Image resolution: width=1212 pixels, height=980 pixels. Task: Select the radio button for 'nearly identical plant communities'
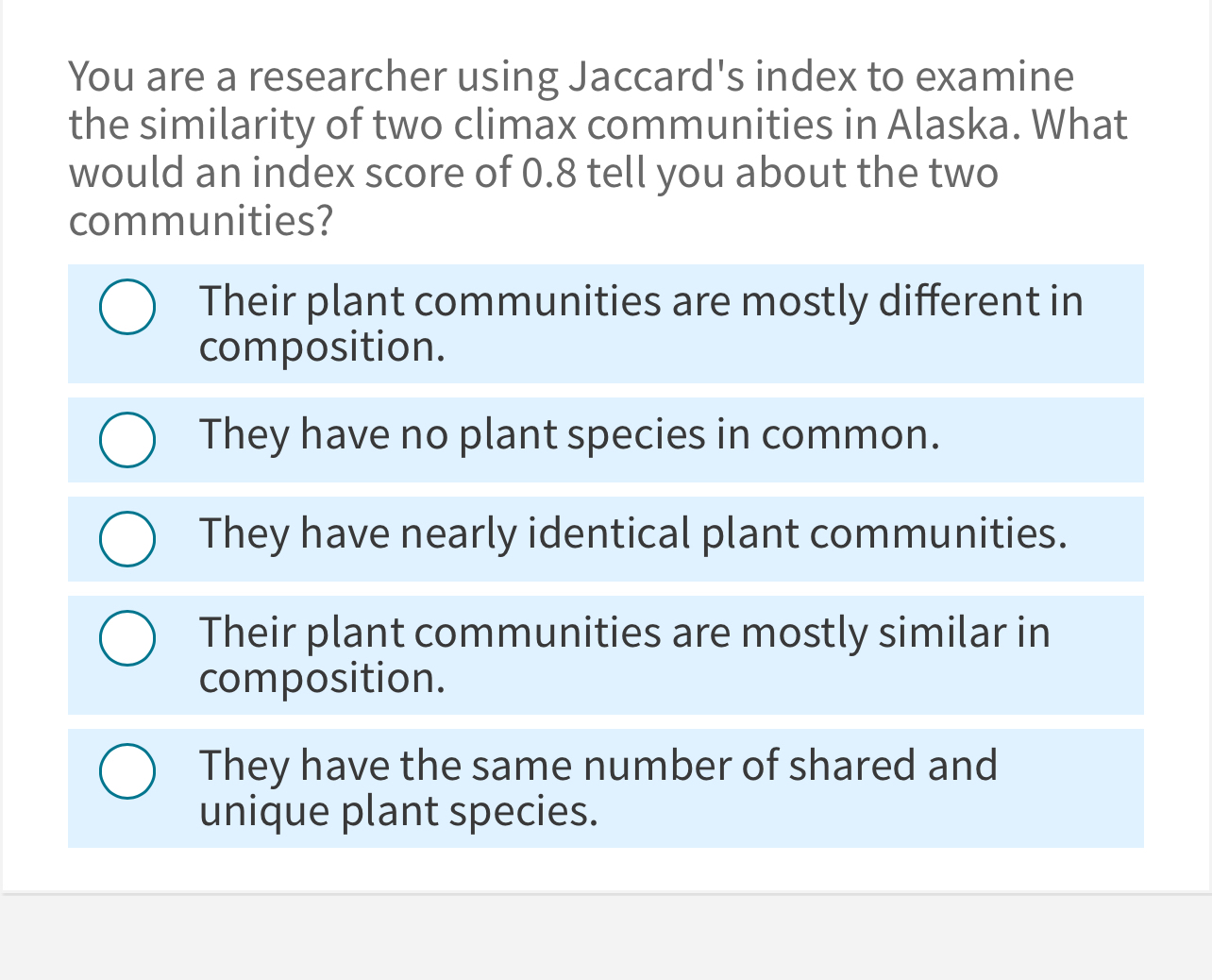pyautogui.click(x=127, y=538)
